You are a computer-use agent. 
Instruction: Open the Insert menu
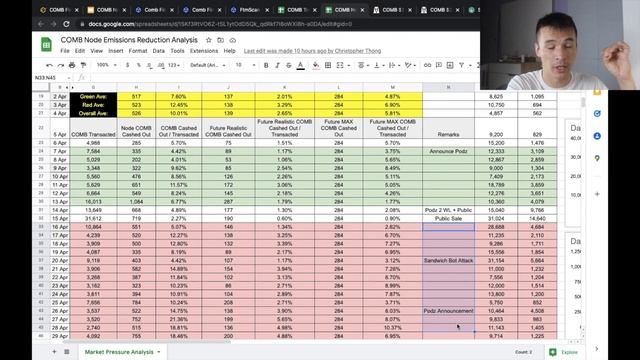coord(116,51)
